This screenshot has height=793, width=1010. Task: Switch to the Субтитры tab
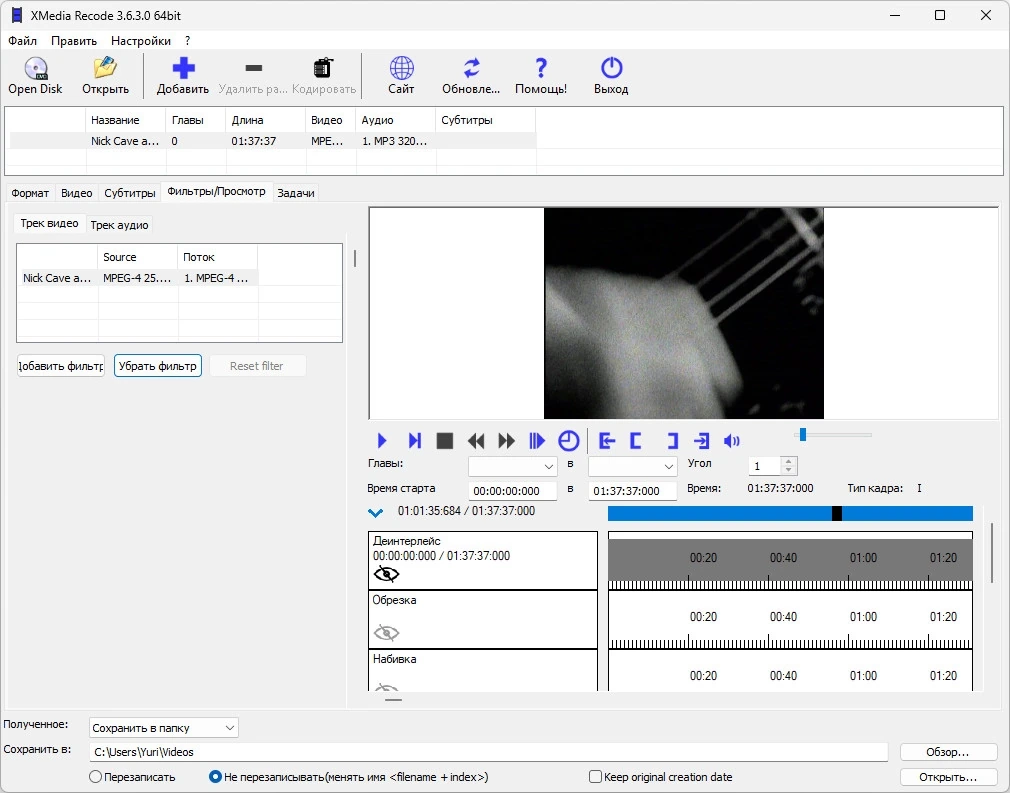(130, 193)
